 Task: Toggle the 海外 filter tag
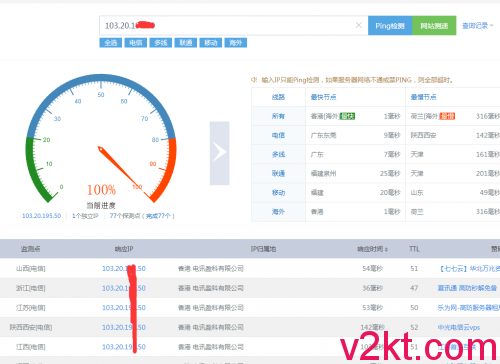(x=236, y=43)
